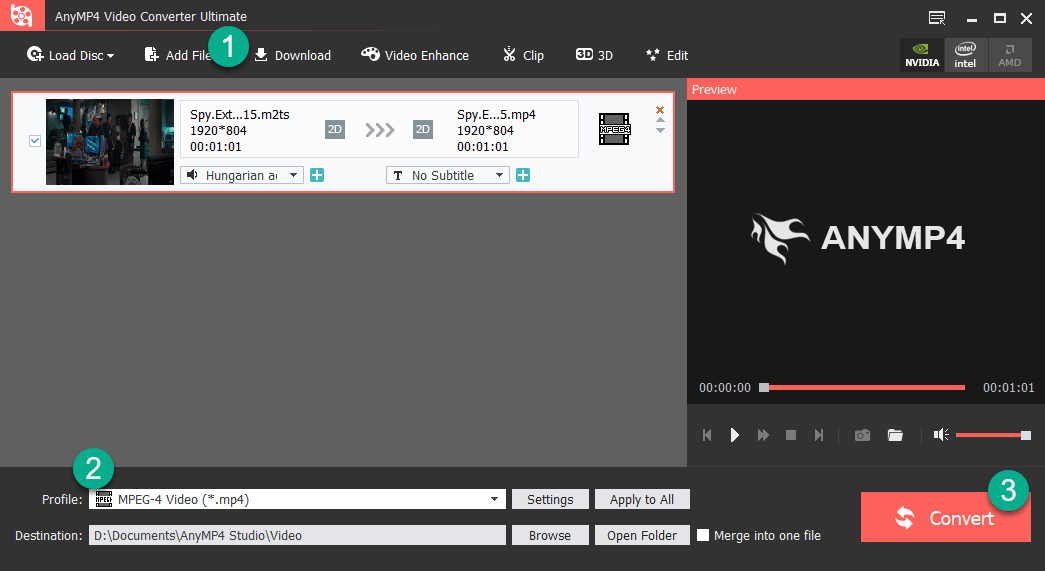
Task: Open the Download tool
Action: coord(293,55)
